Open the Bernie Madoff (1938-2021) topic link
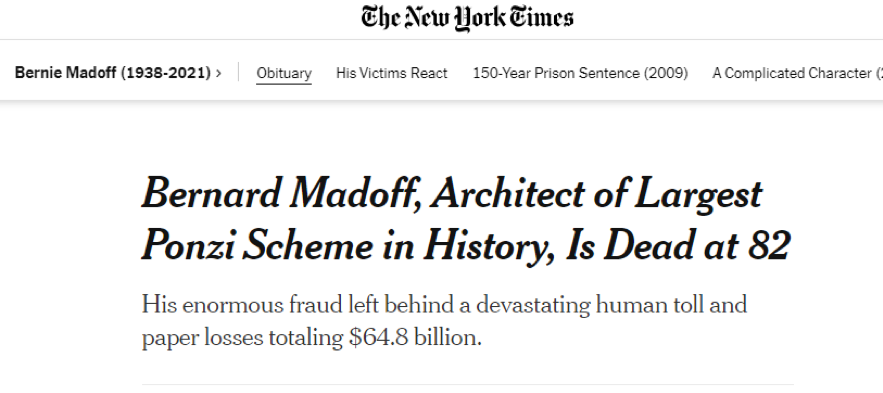 (x=113, y=73)
